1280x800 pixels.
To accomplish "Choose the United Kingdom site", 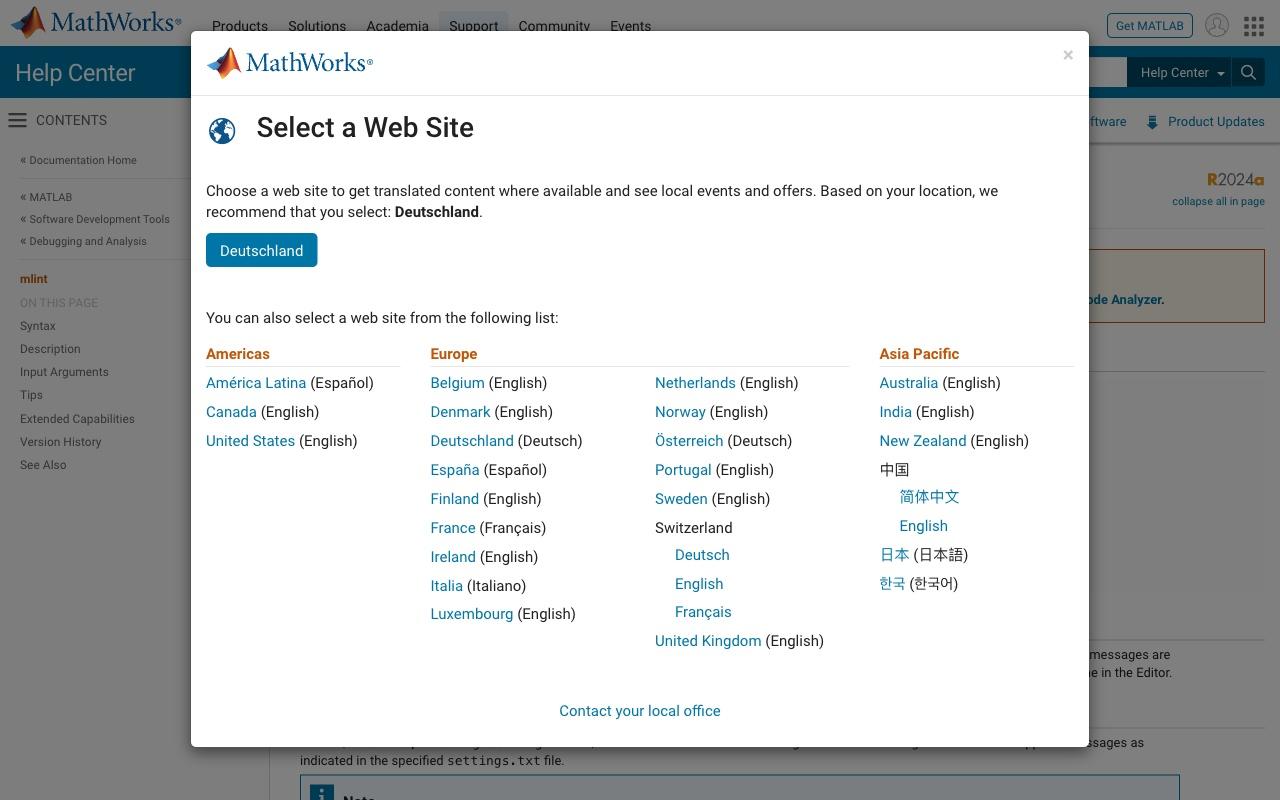I will pyautogui.click(x=708, y=641).
